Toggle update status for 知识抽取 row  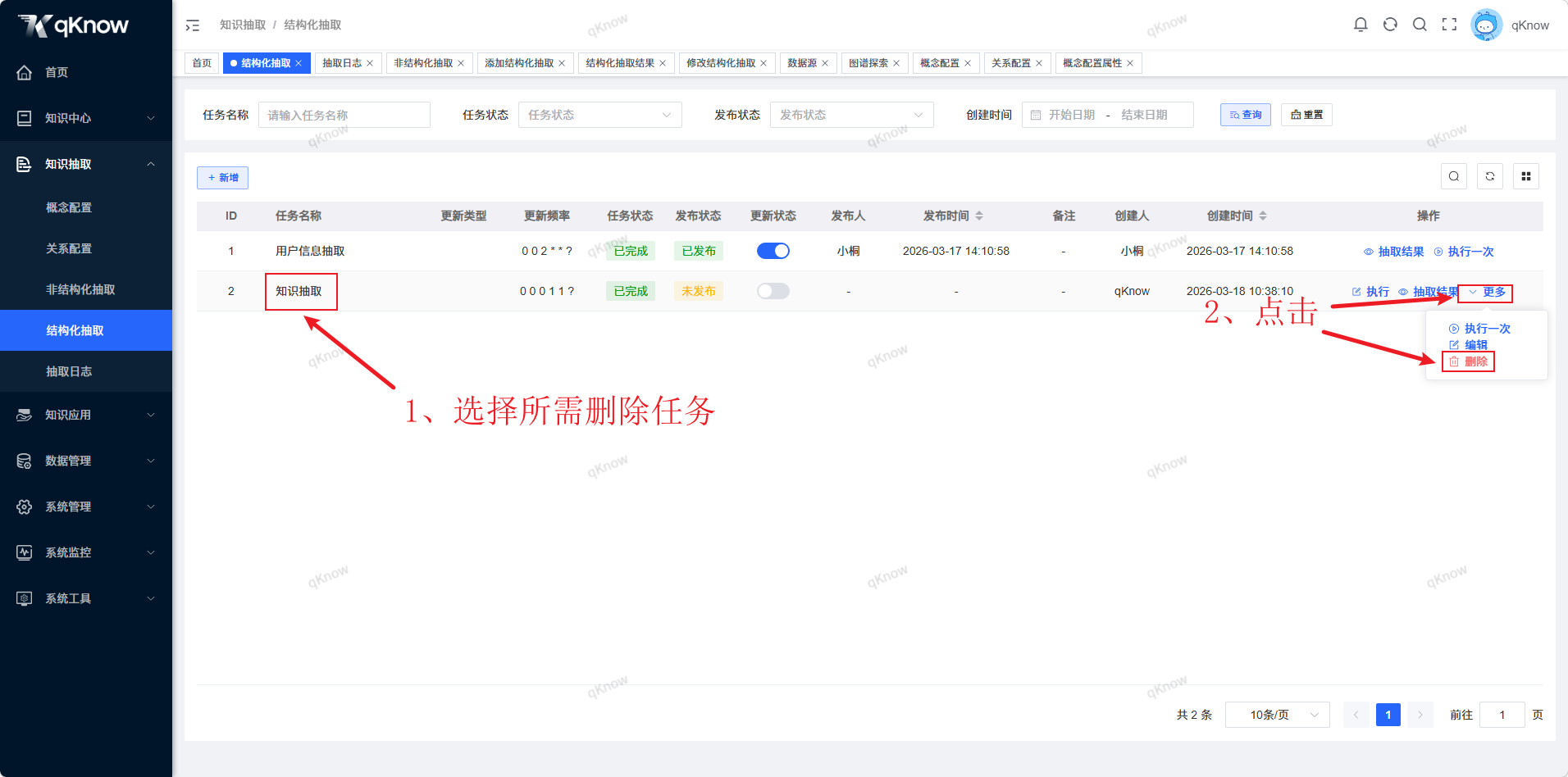click(773, 291)
